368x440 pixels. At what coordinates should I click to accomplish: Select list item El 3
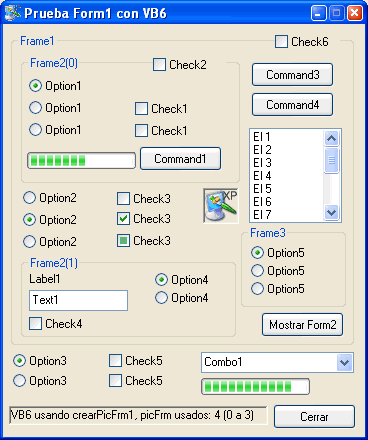(262, 163)
